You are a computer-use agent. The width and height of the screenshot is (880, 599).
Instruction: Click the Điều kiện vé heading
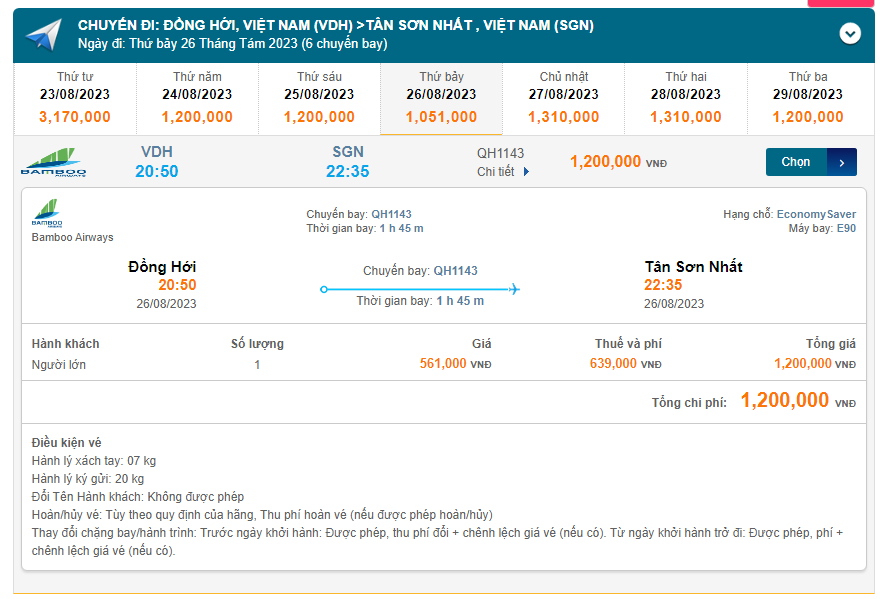click(66, 442)
